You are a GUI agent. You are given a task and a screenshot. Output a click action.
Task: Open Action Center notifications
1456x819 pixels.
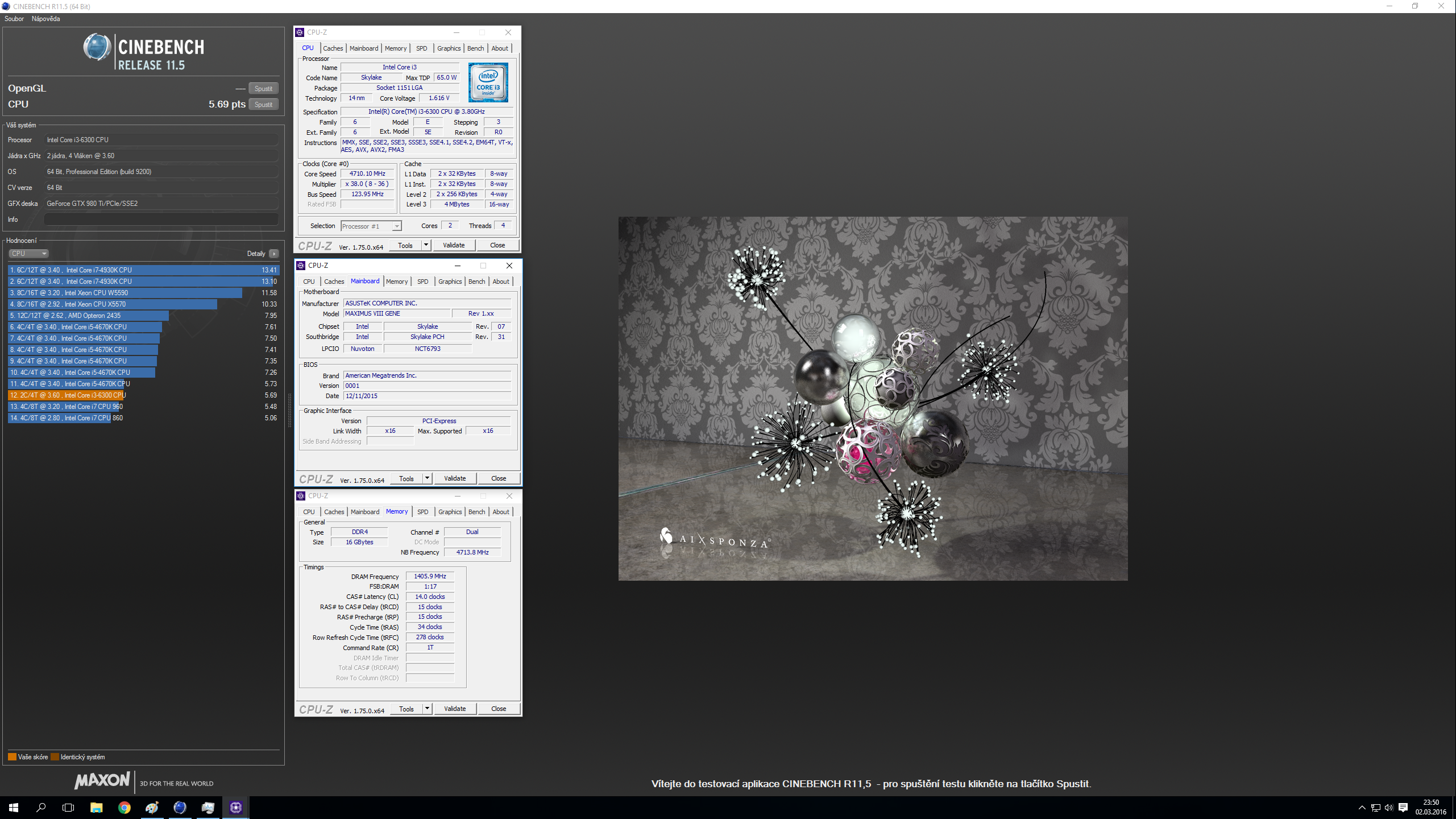click(x=1403, y=808)
